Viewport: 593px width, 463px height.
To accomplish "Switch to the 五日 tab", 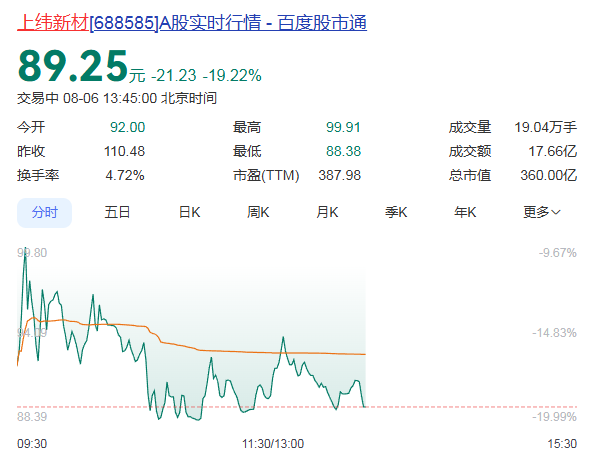I will tap(117, 212).
